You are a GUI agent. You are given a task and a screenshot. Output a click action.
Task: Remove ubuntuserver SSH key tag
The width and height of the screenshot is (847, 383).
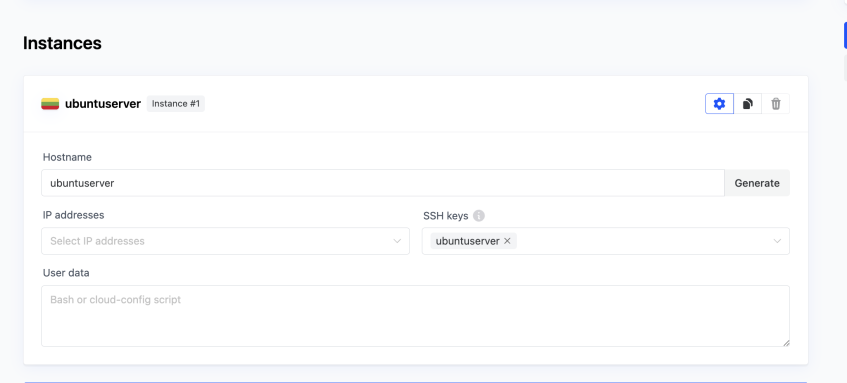[x=507, y=241]
